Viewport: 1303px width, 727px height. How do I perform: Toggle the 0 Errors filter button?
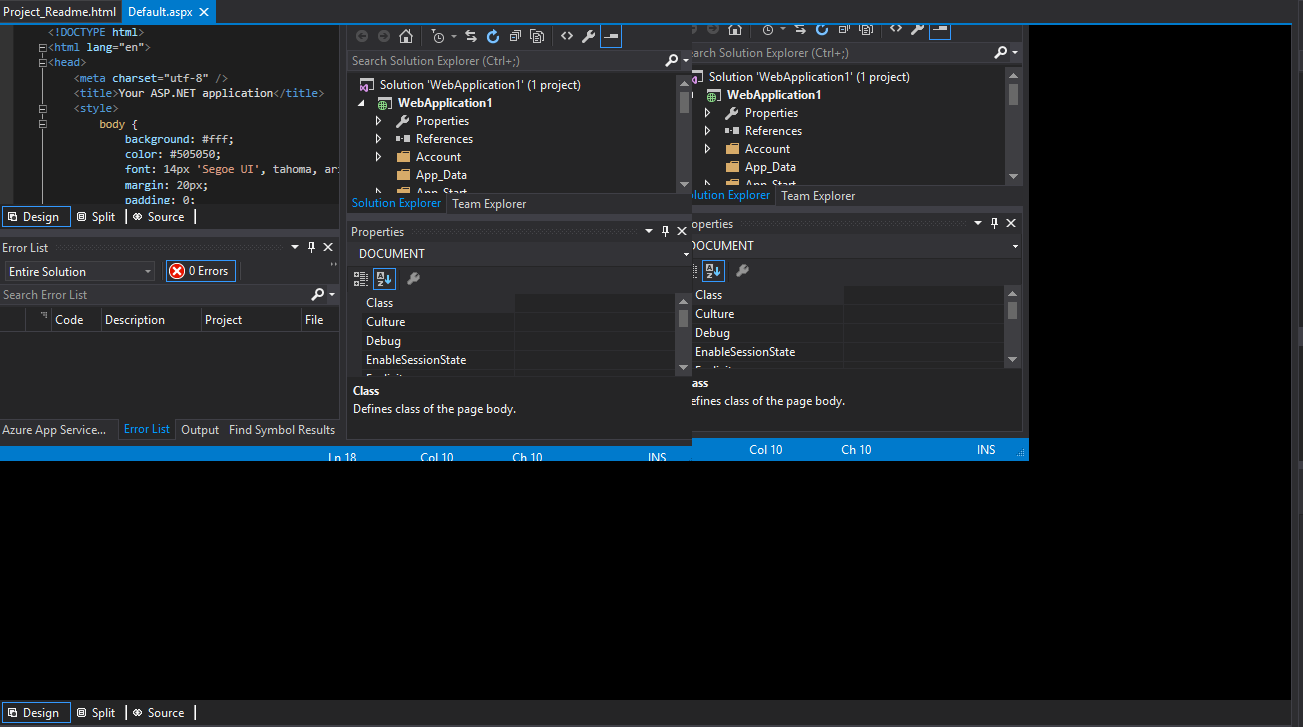[x=201, y=271]
